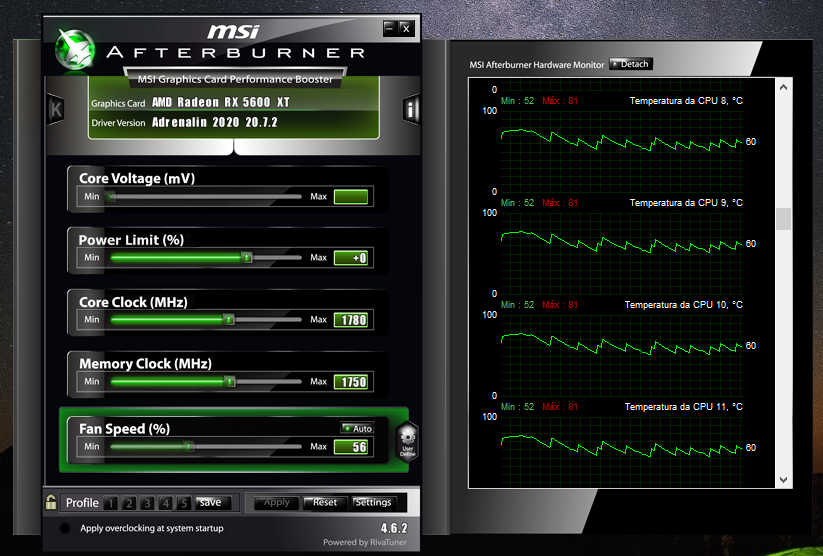
Task: Click the 4.6.2 version number
Action: point(394,528)
